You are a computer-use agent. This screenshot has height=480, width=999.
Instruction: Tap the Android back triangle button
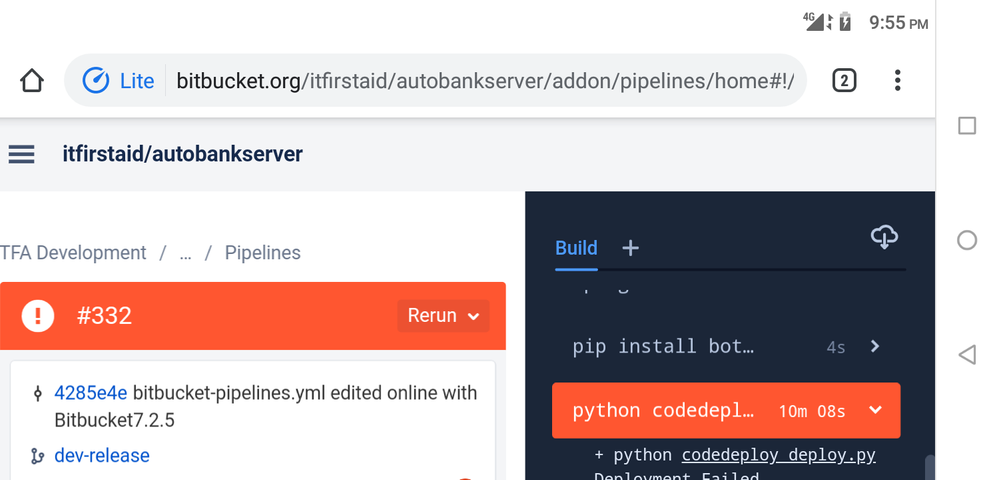pos(967,354)
